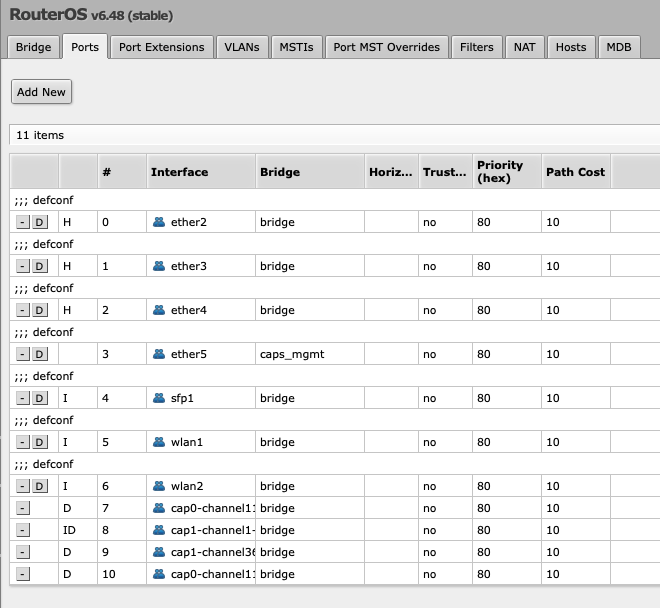Select the Ports tab
Image resolution: width=660 pixels, height=608 pixels.
coord(85,47)
